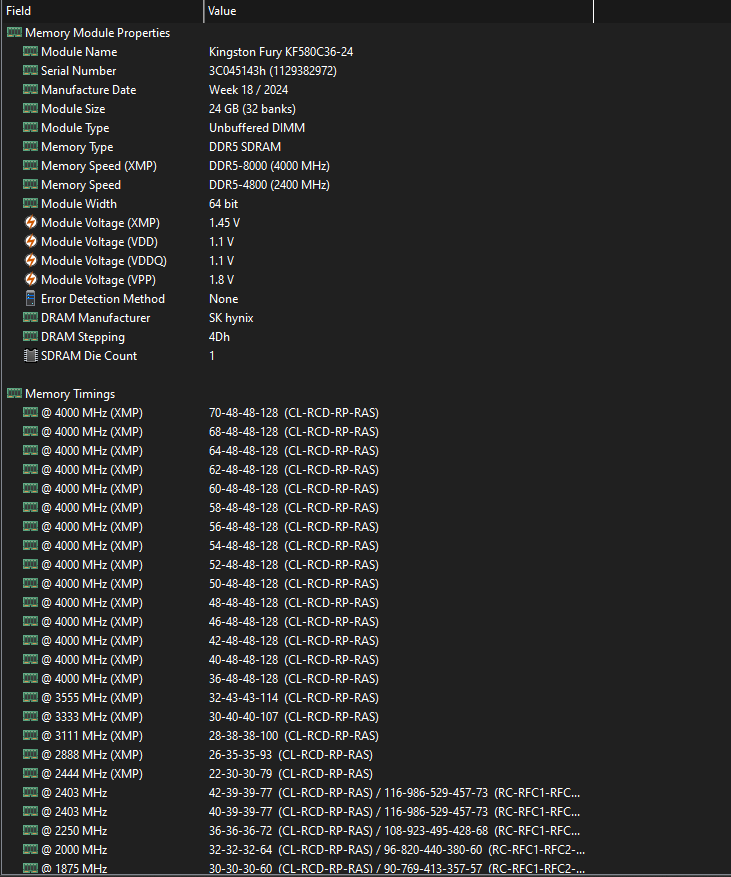Click the icon of the 2888 MHz (XMP) row

[30, 755]
